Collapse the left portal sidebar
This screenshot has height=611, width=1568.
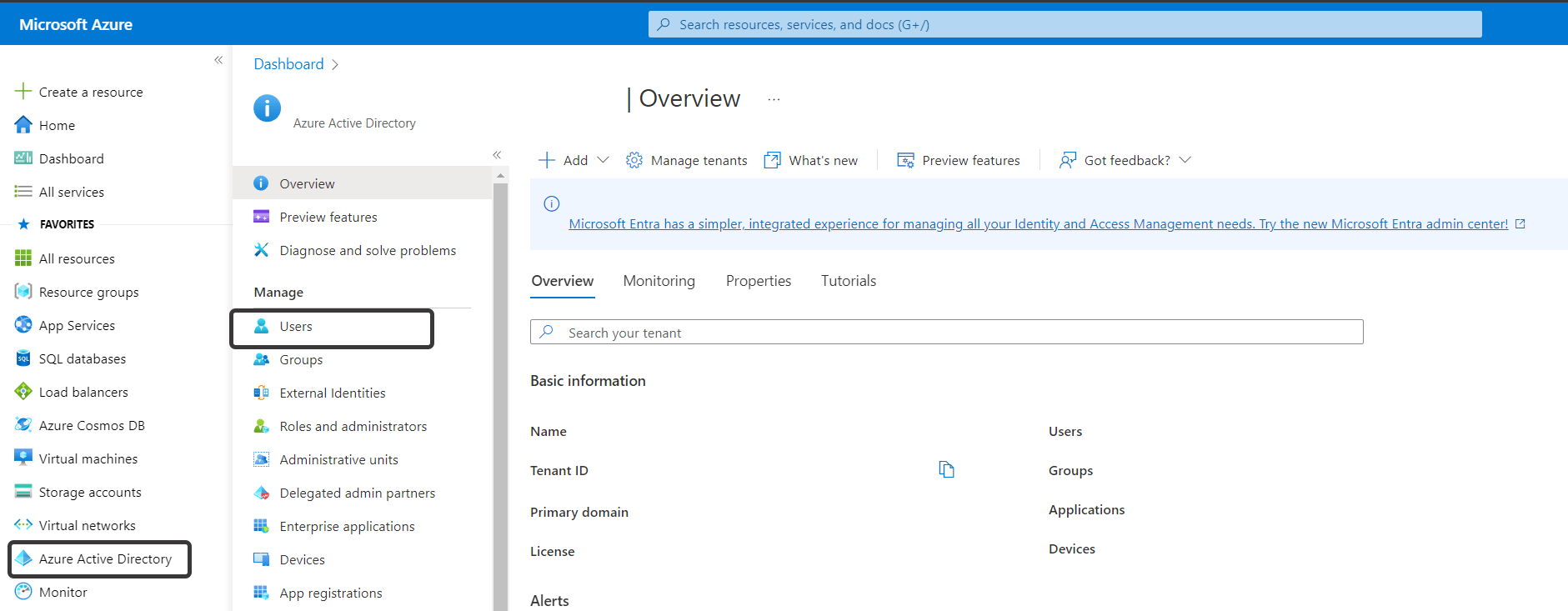click(x=218, y=60)
